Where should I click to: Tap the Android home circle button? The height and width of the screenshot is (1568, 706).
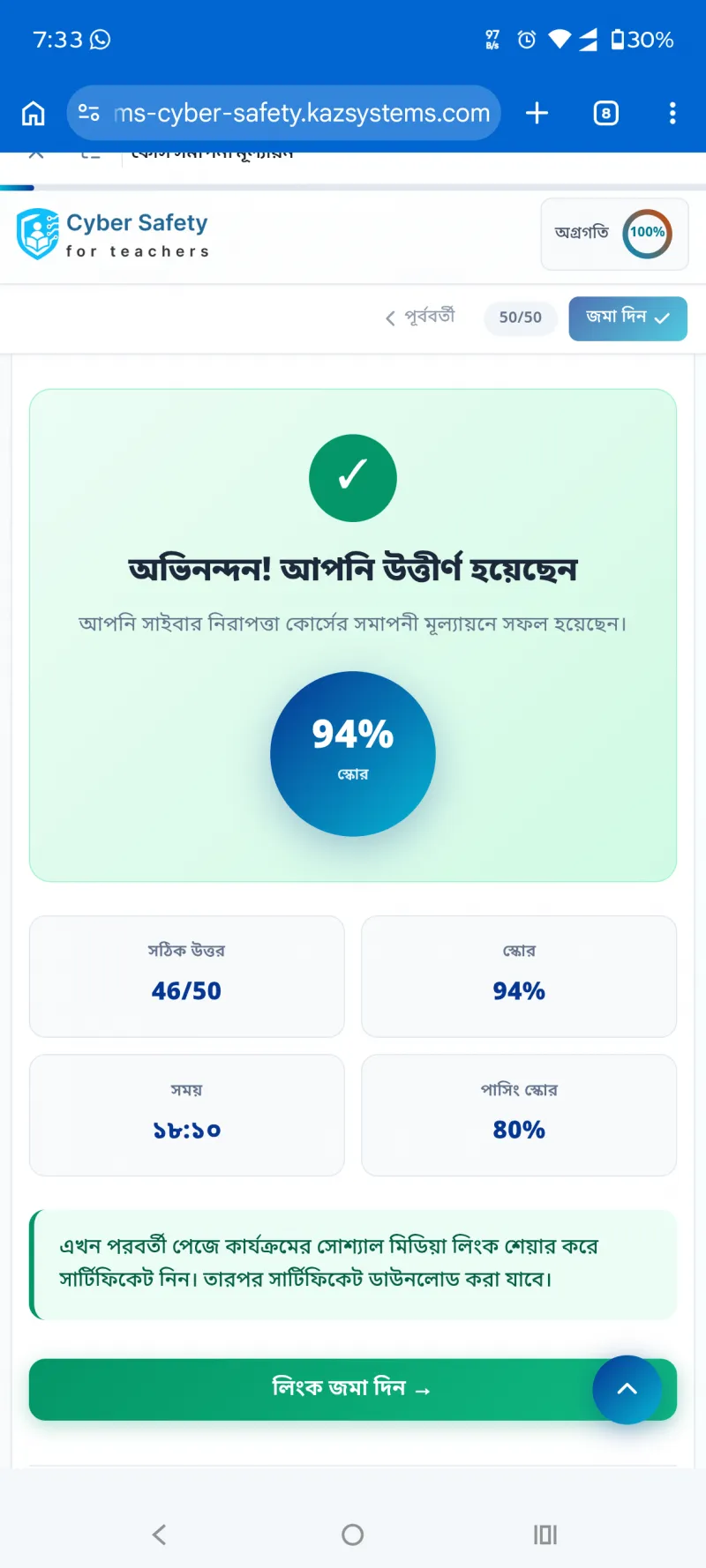[x=353, y=1534]
